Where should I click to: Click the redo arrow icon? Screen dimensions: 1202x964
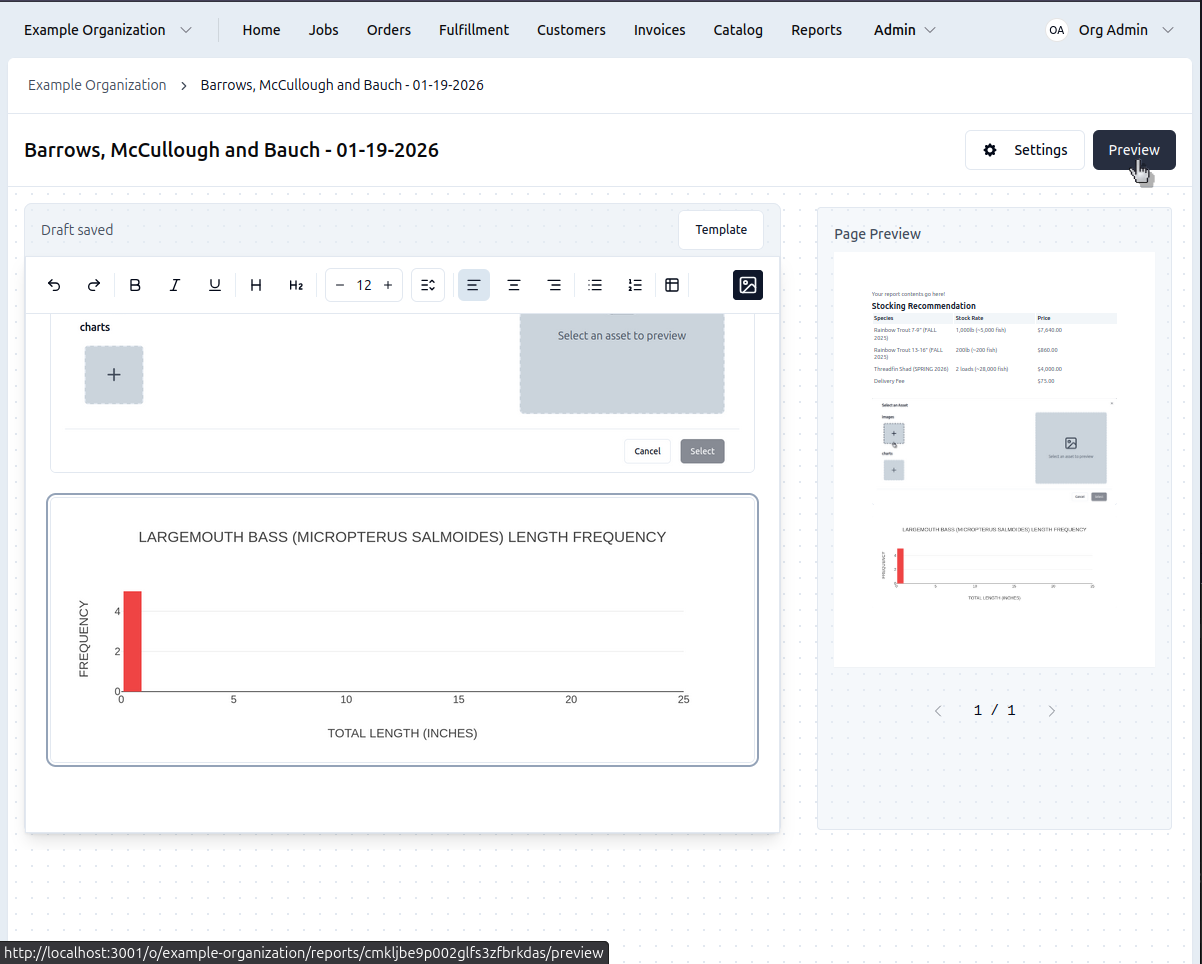(x=94, y=285)
